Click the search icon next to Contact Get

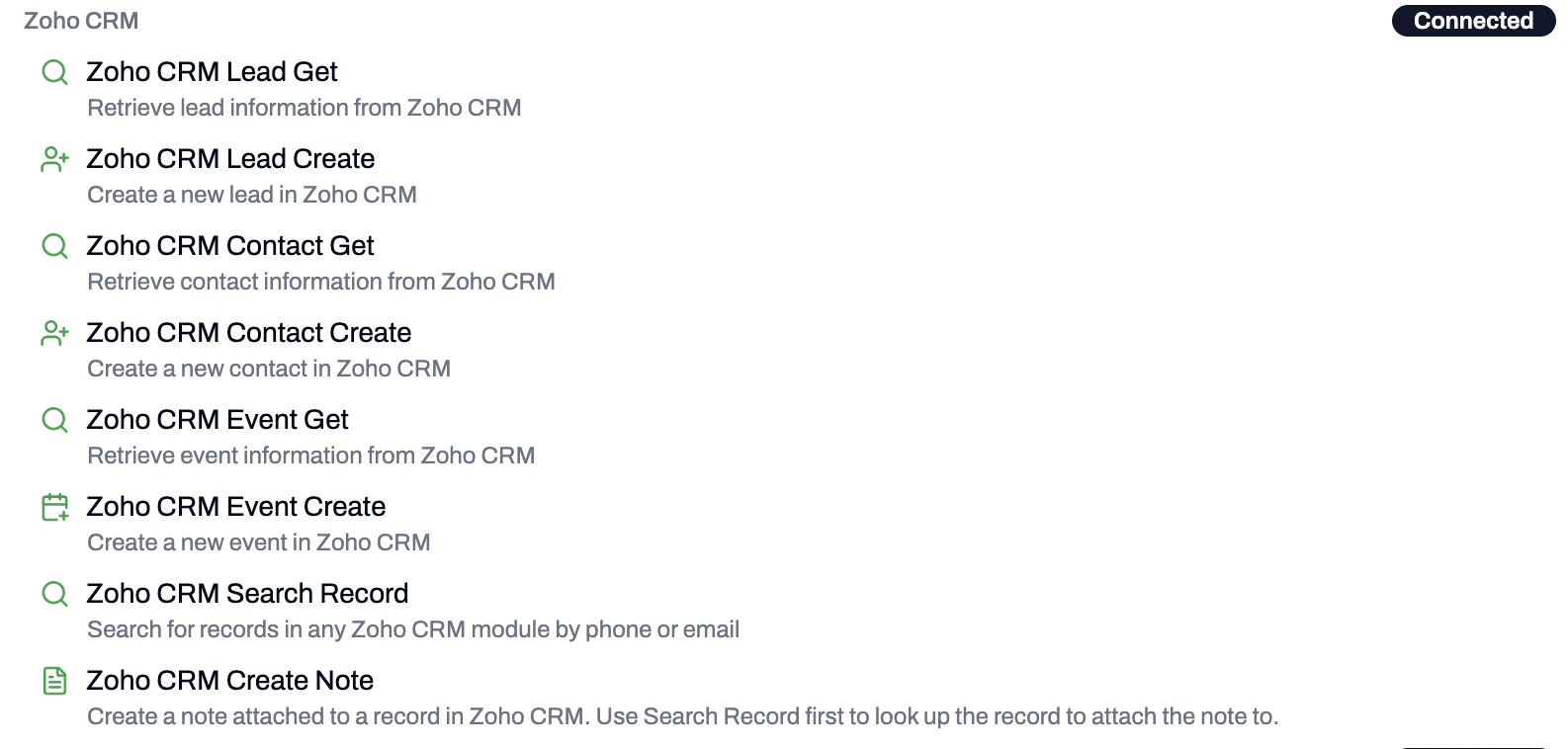pos(54,246)
